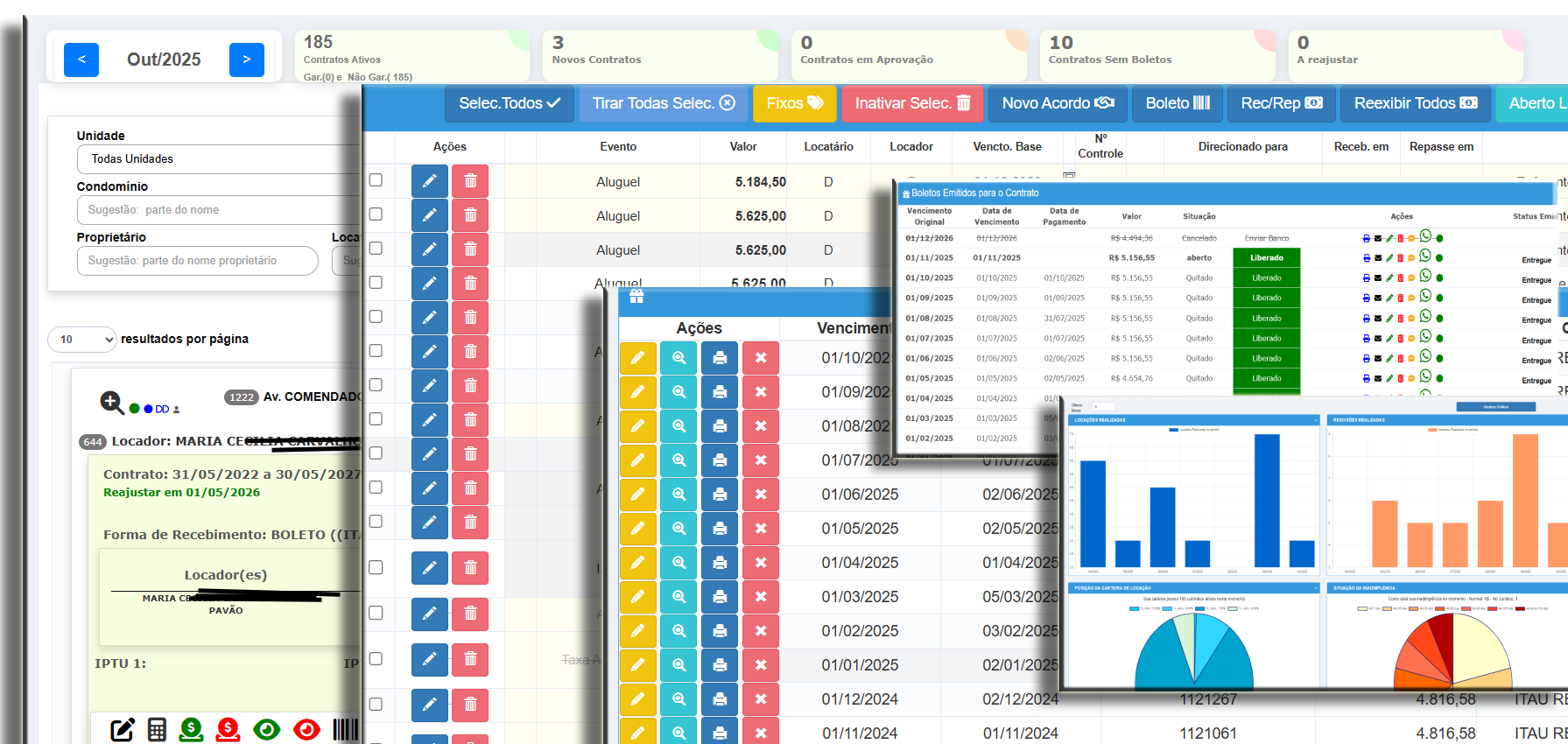
Task: Click the calculator icon in contract card
Action: [157, 729]
